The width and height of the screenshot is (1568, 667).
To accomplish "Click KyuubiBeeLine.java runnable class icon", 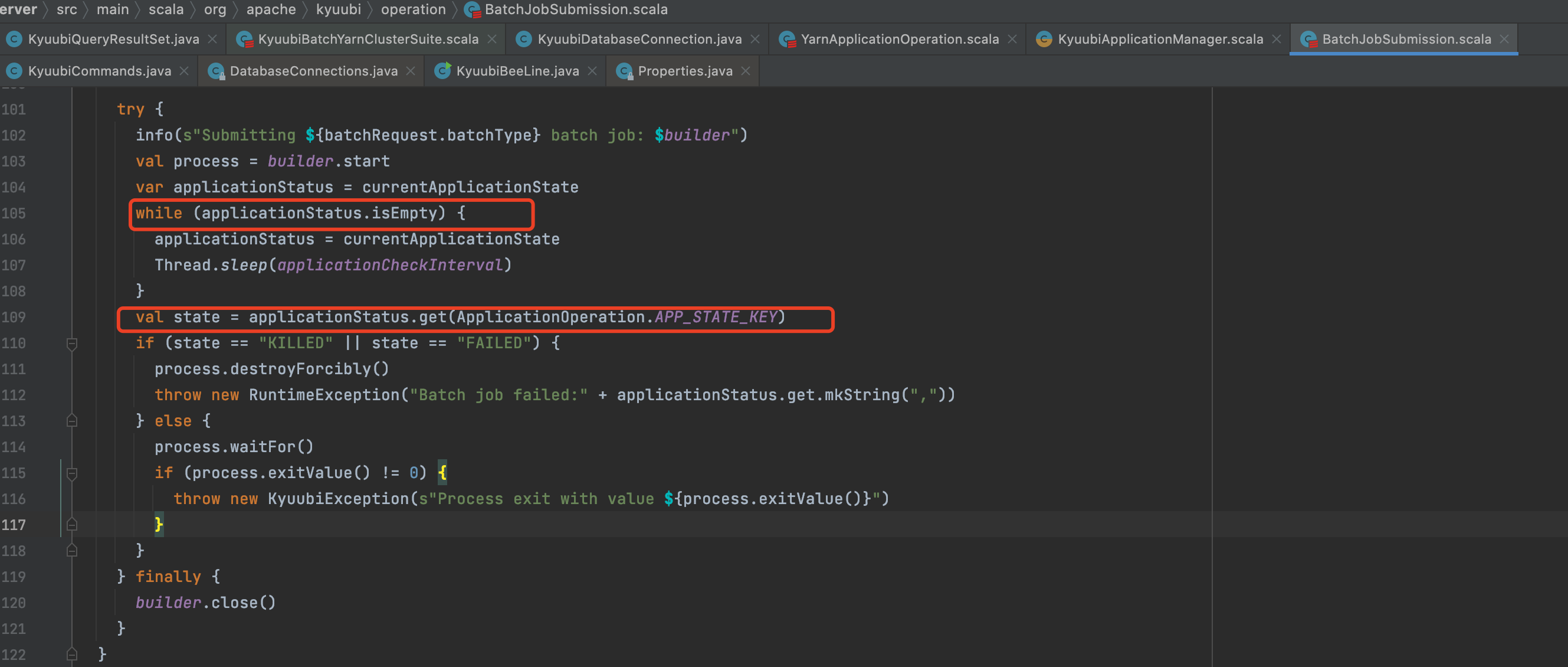I will pos(442,71).
